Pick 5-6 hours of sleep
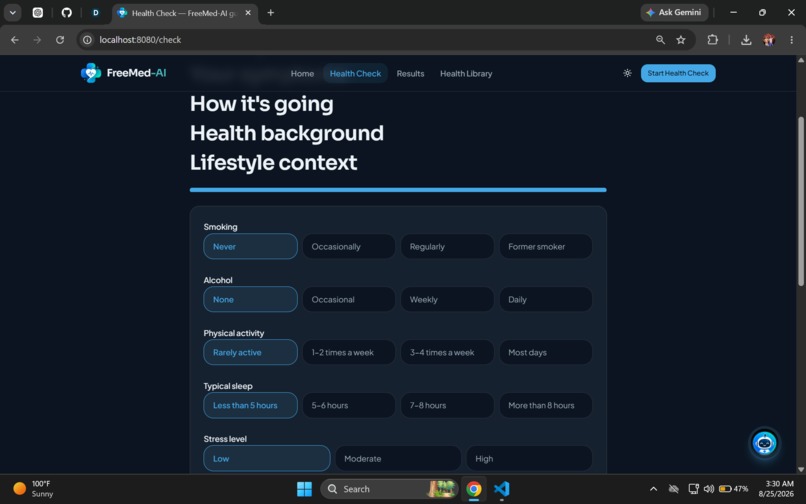This screenshot has height=504, width=806. tap(349, 405)
